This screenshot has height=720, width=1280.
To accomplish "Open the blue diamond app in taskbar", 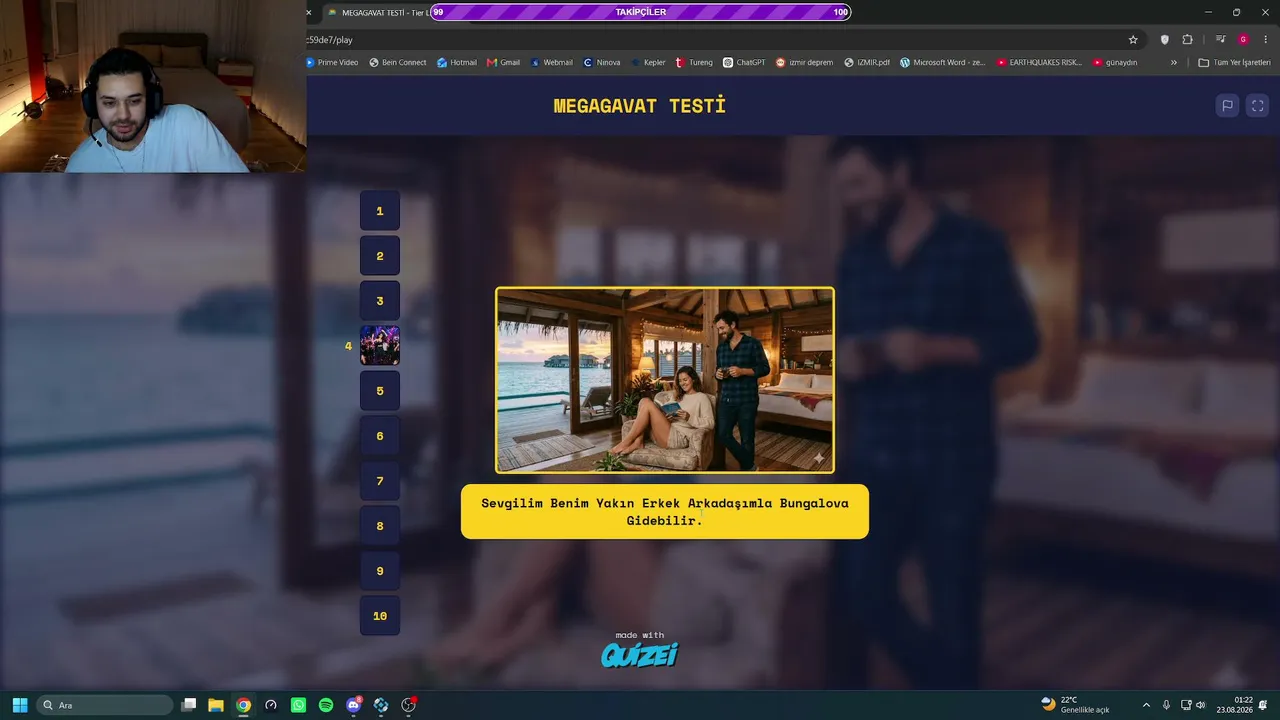I will tap(381, 705).
